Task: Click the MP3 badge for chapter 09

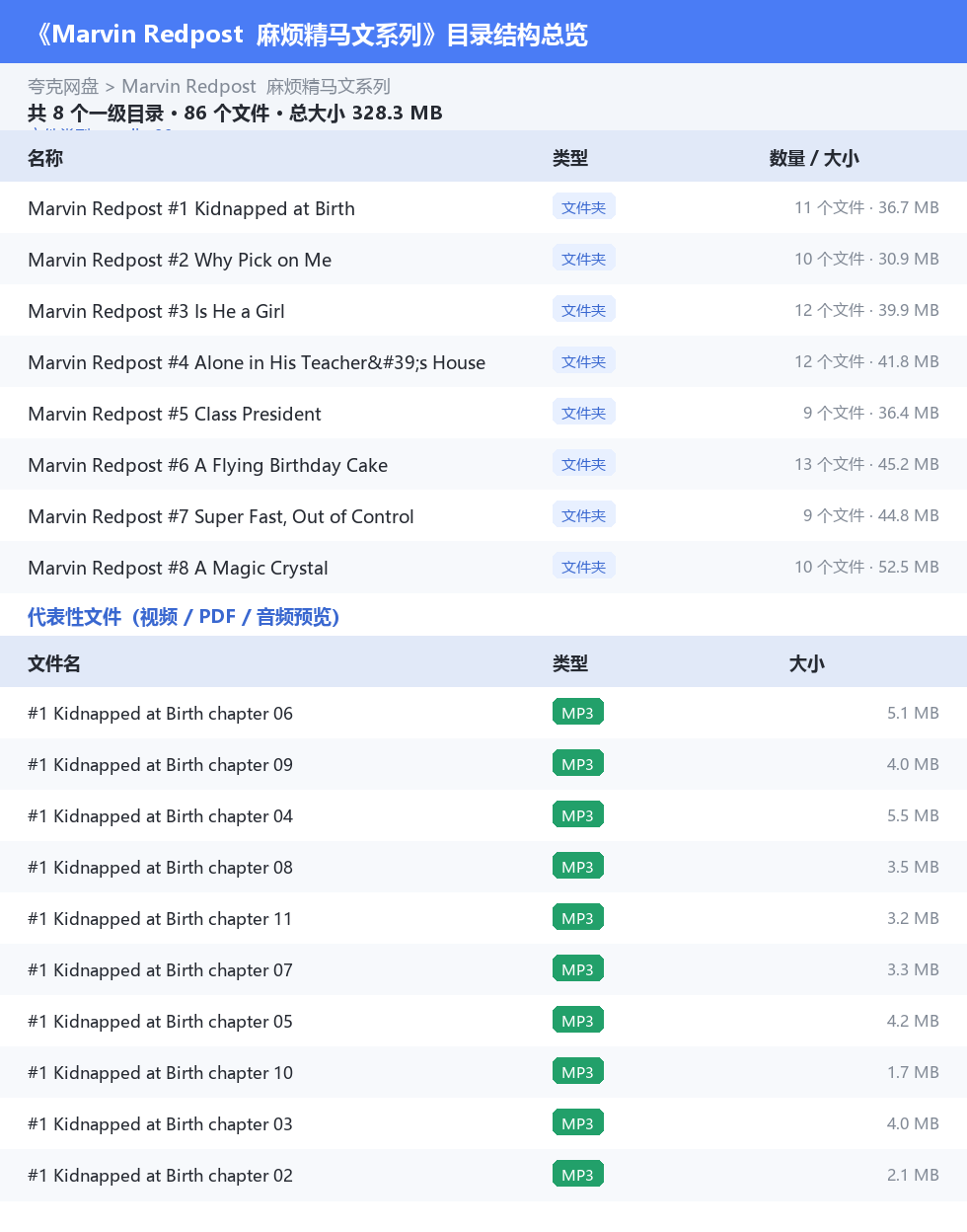Action: (578, 764)
